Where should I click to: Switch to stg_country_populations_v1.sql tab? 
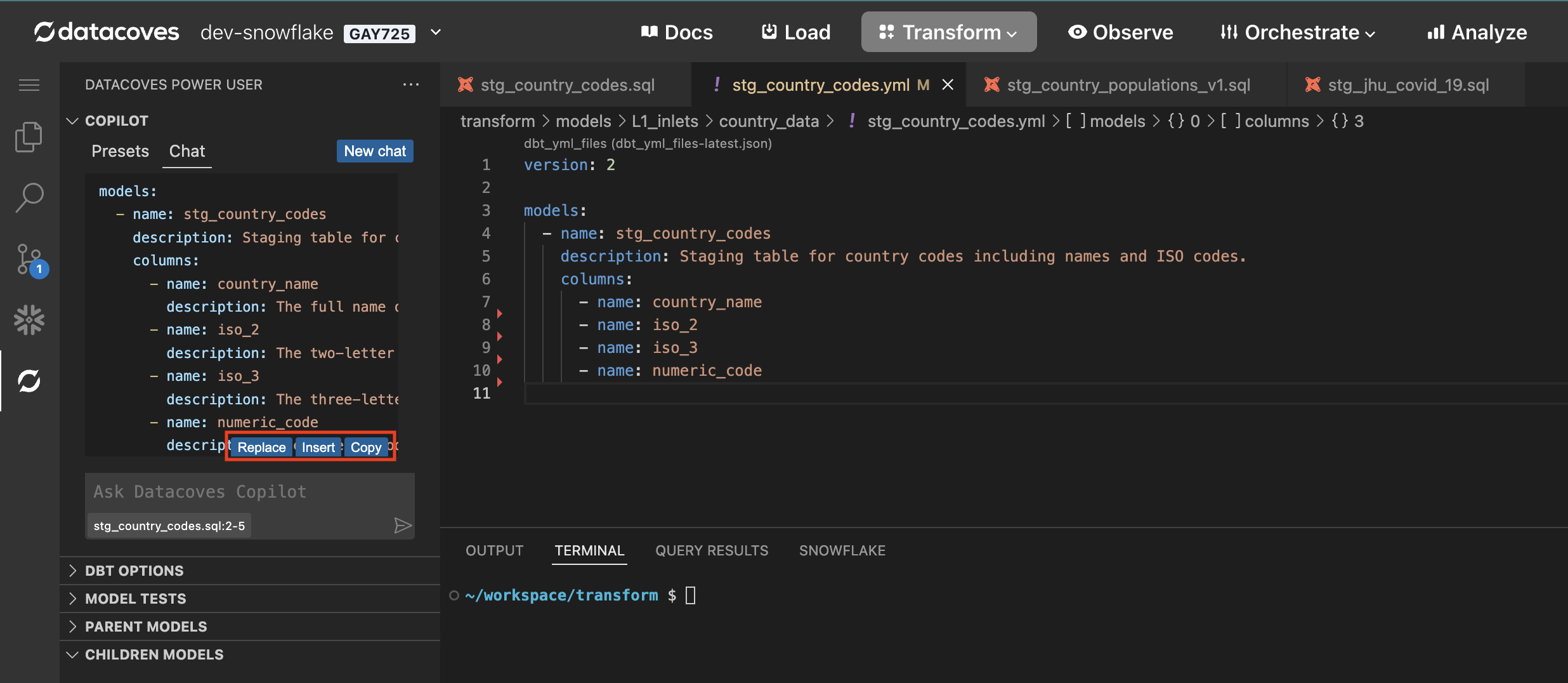click(1127, 84)
